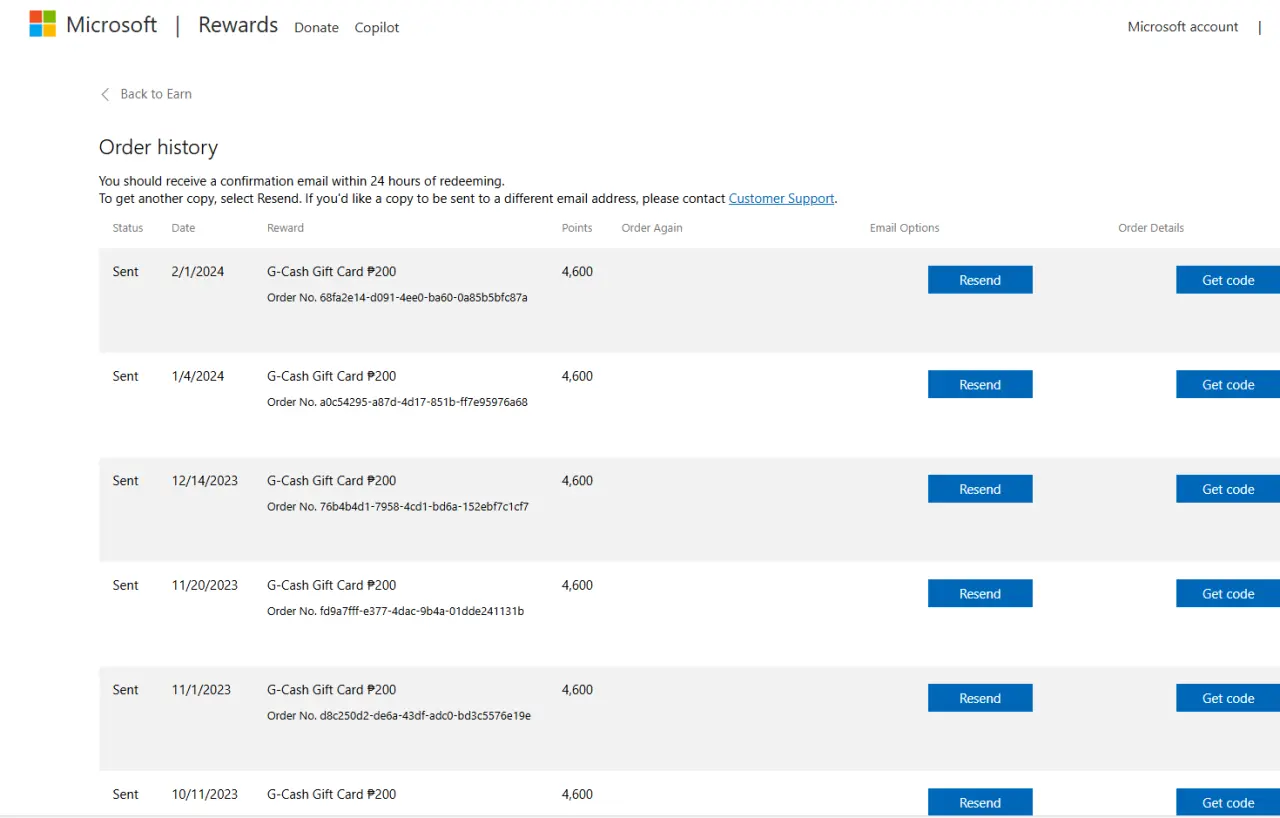Get code for 11/20/2023 order
Viewport: 1280px width, 818px height.
point(1228,594)
